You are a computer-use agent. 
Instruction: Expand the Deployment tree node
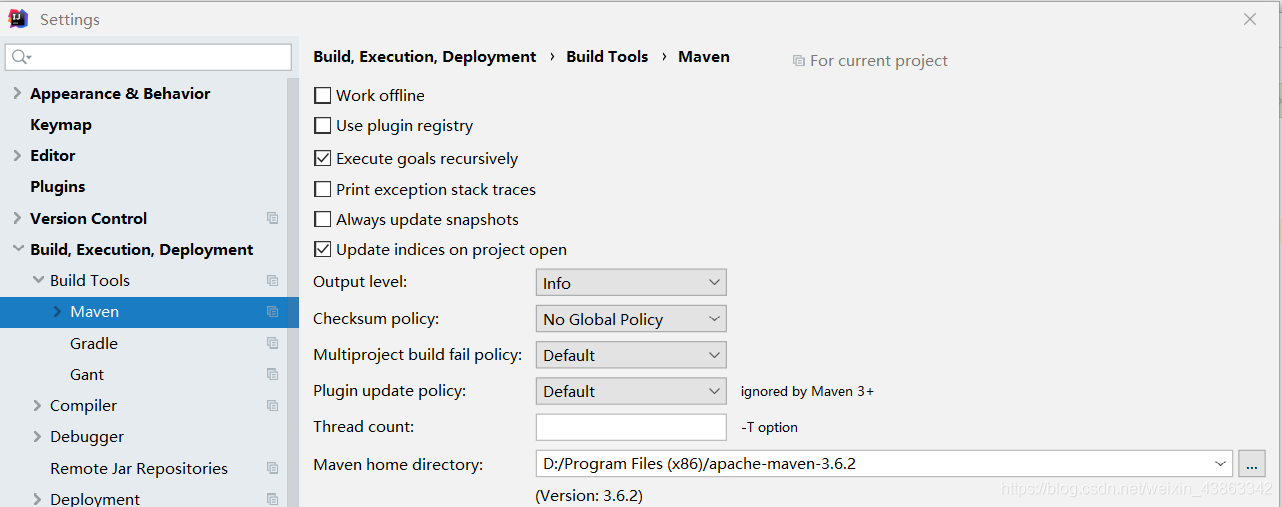[38, 499]
